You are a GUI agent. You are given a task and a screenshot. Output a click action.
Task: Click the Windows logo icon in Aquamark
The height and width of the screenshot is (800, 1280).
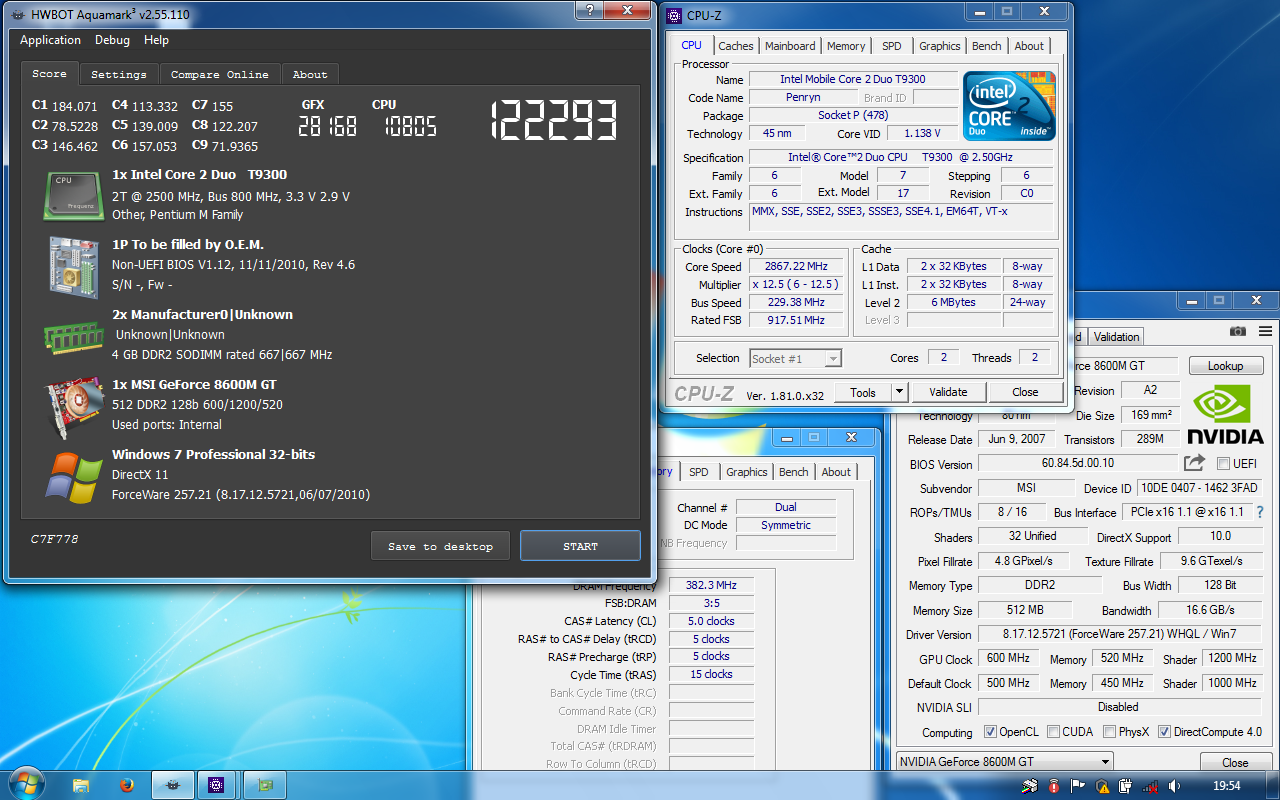(74, 476)
